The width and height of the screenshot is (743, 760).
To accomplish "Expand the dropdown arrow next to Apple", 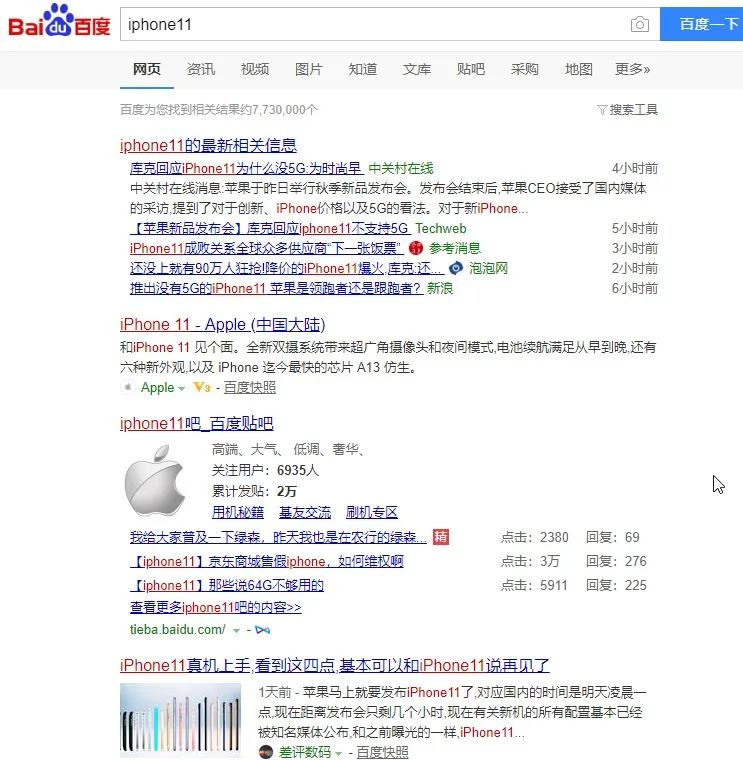I will click(x=181, y=389).
